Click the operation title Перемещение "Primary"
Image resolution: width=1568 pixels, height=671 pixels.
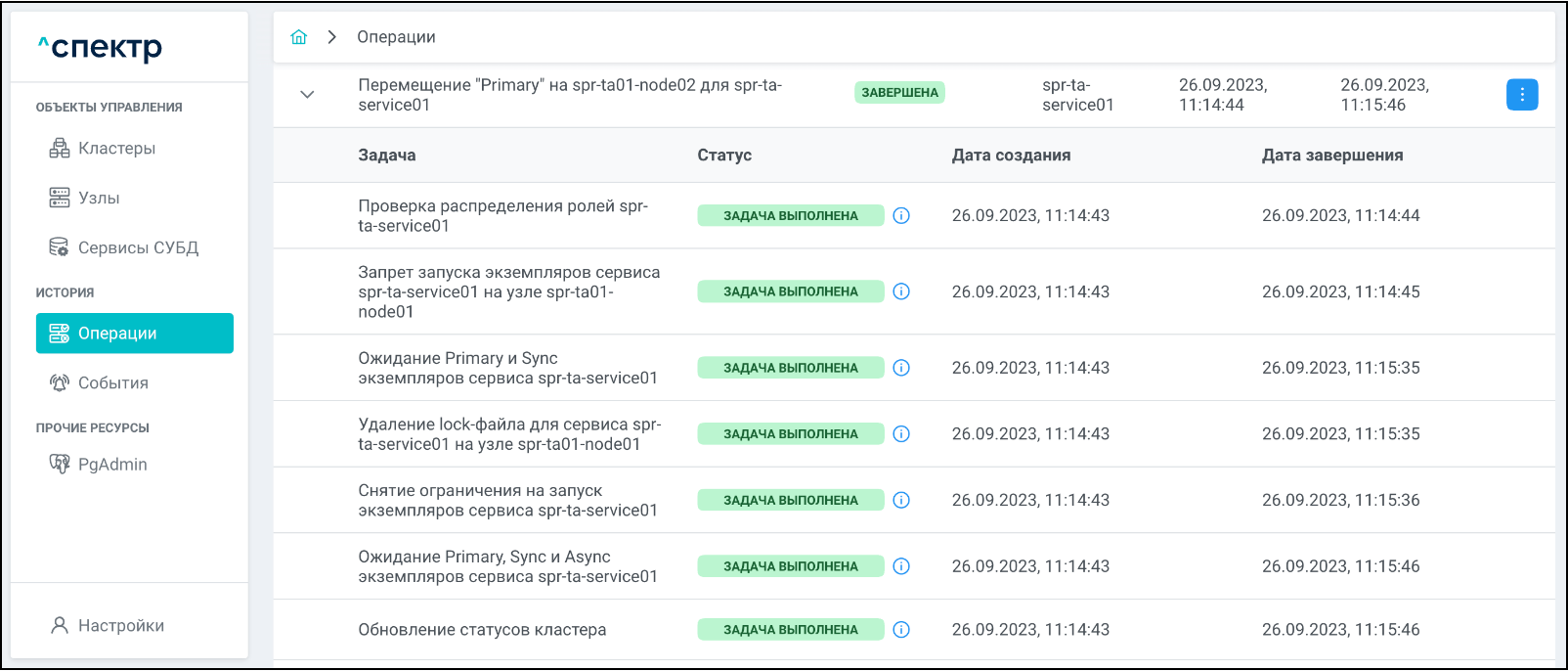(x=570, y=95)
